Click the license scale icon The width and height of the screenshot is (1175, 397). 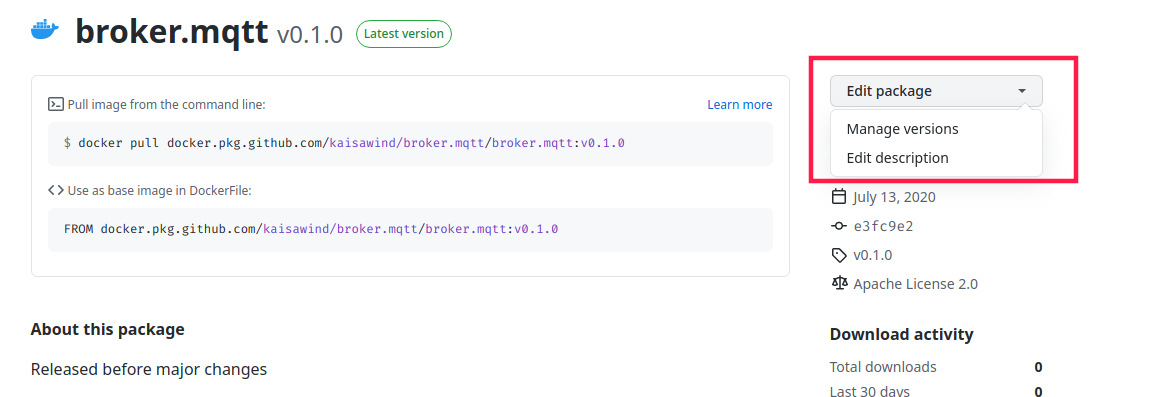pos(839,284)
